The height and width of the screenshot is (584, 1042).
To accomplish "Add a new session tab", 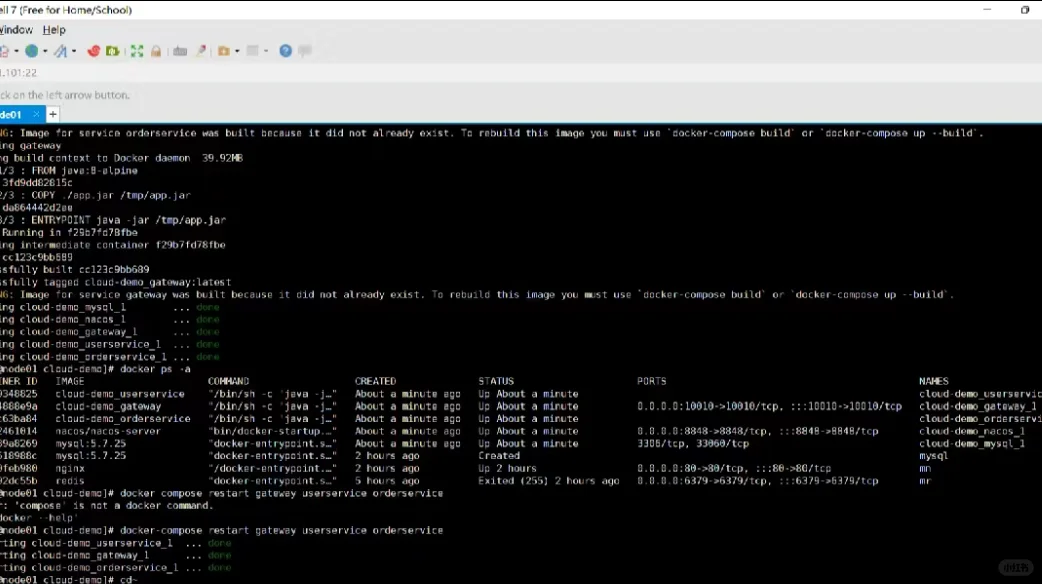I will click(53, 114).
